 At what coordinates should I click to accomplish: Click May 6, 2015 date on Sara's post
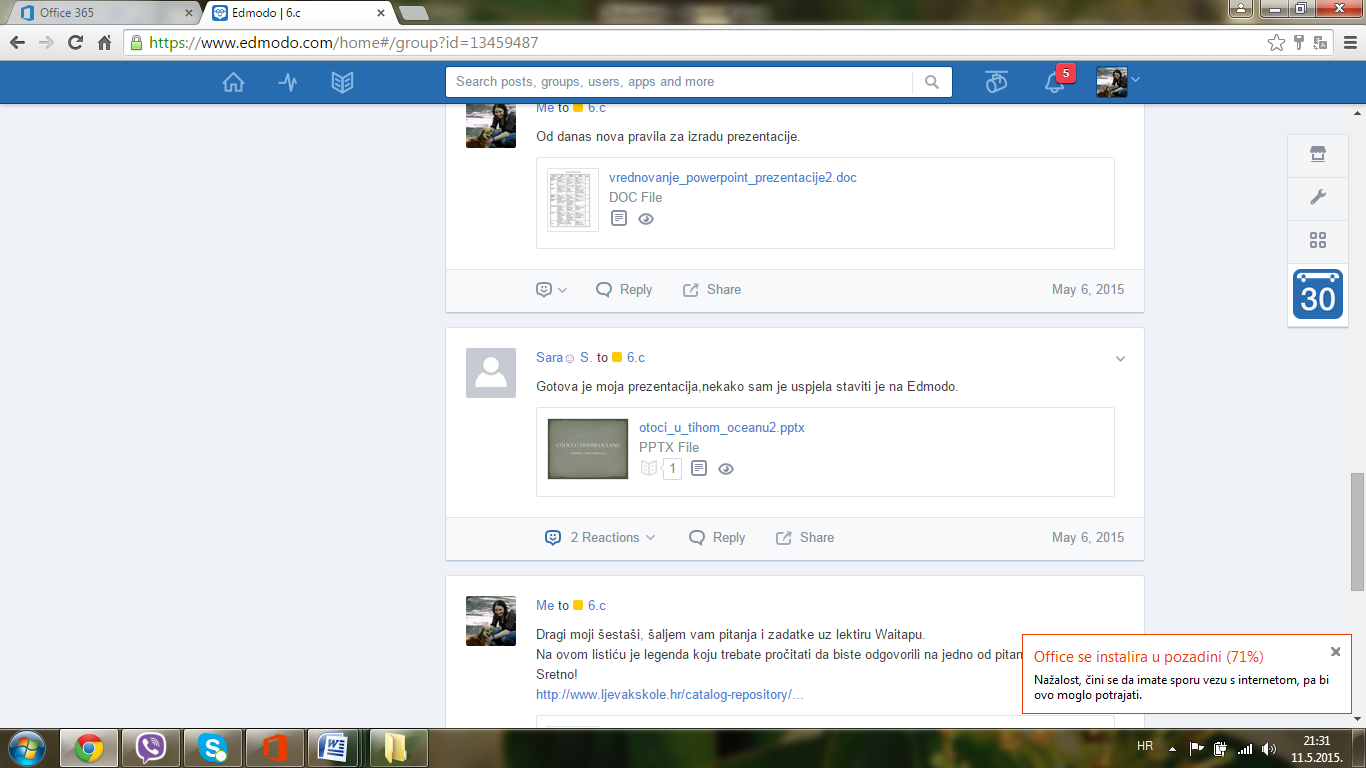coord(1088,537)
